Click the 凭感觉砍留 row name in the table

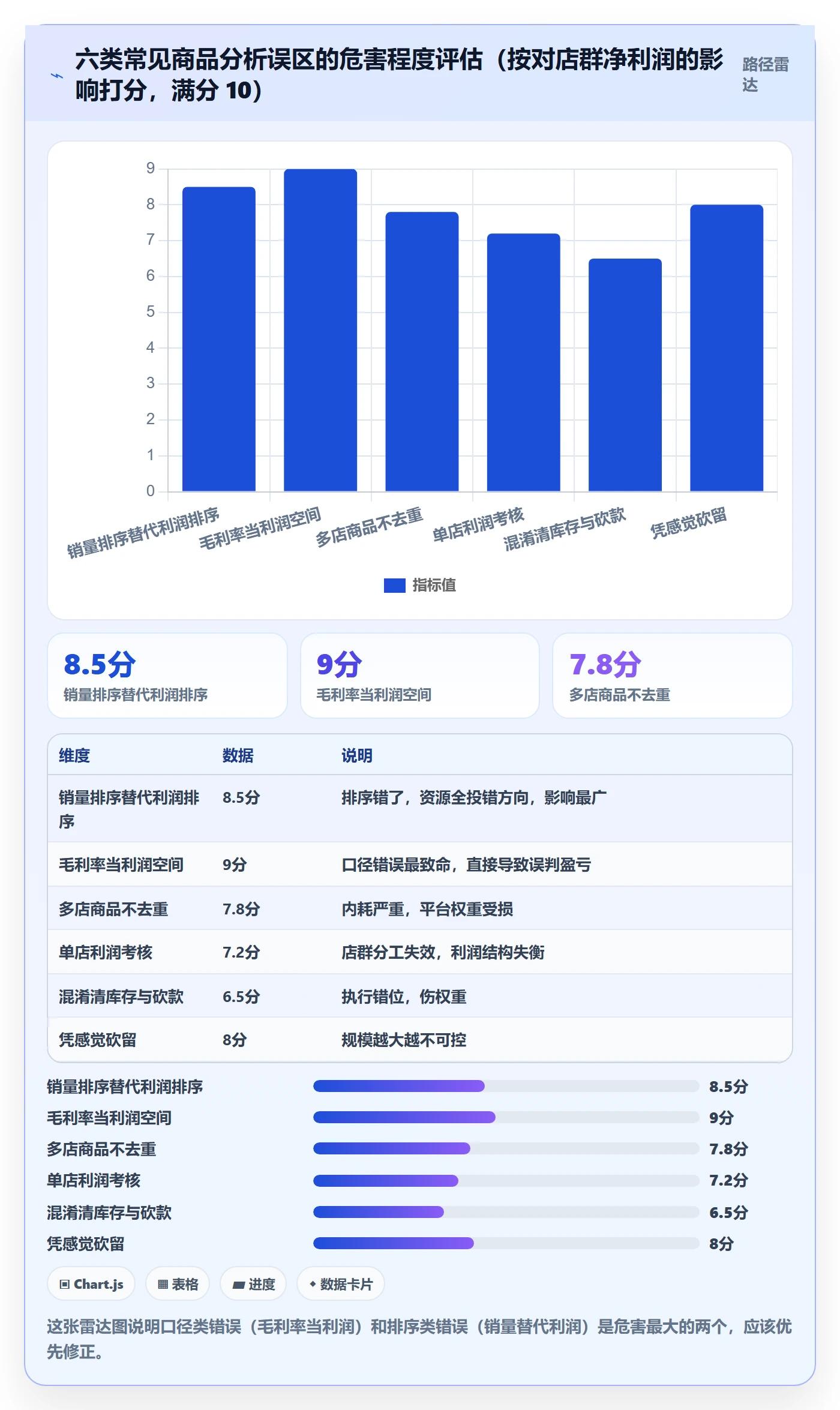pyautogui.click(x=98, y=1040)
